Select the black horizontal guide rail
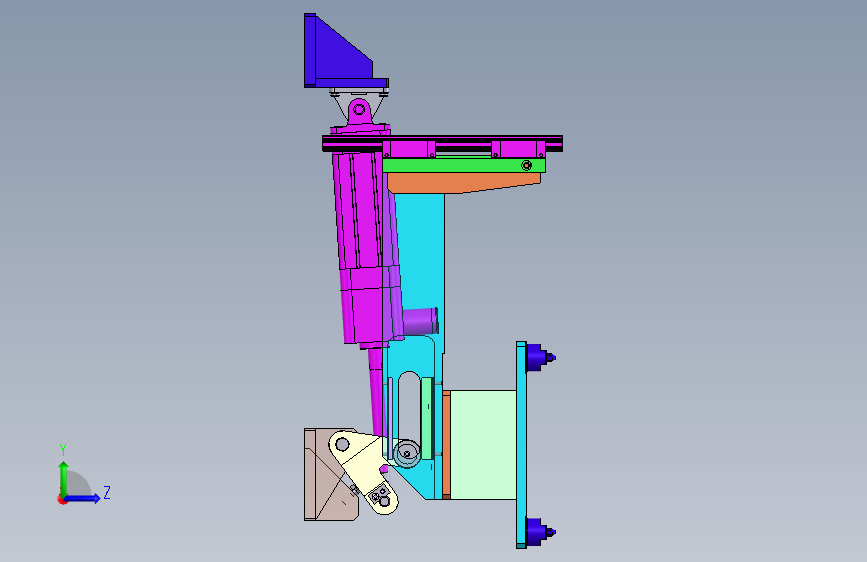The height and width of the screenshot is (562, 867). [442, 143]
